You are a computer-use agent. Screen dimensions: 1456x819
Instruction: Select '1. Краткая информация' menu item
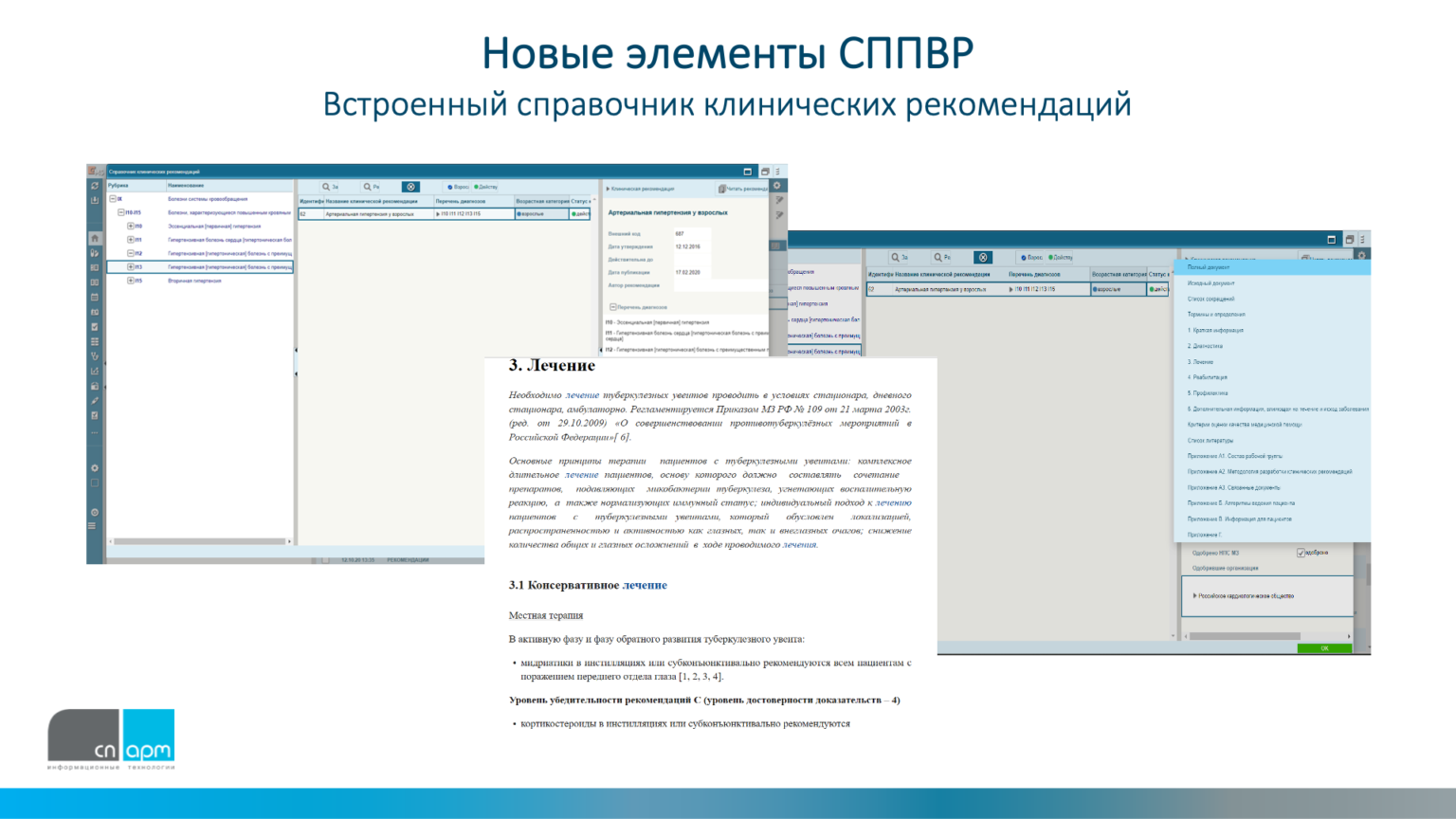1272,330
